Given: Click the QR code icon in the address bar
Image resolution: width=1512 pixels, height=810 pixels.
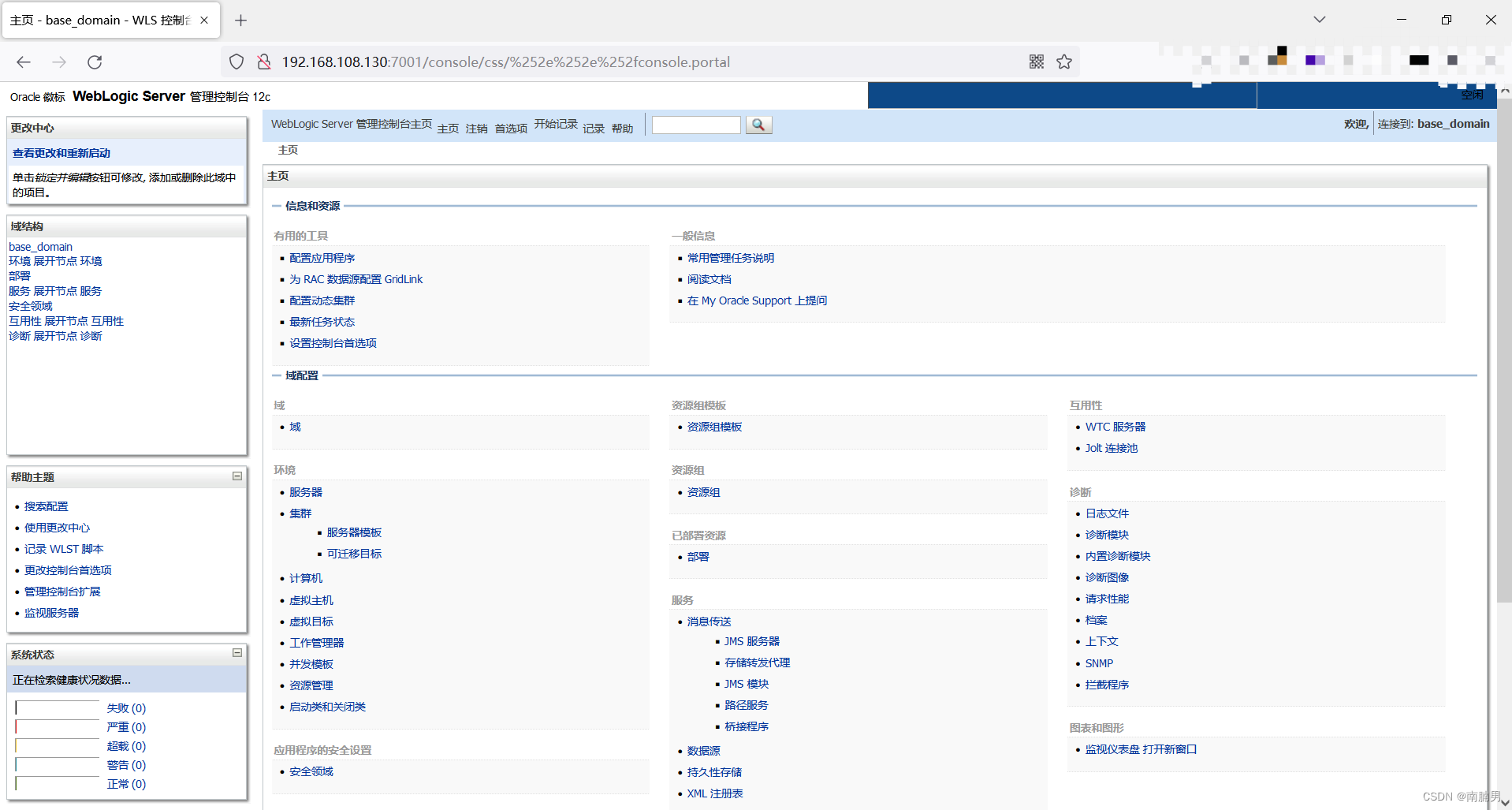Looking at the screenshot, I should (x=1036, y=62).
